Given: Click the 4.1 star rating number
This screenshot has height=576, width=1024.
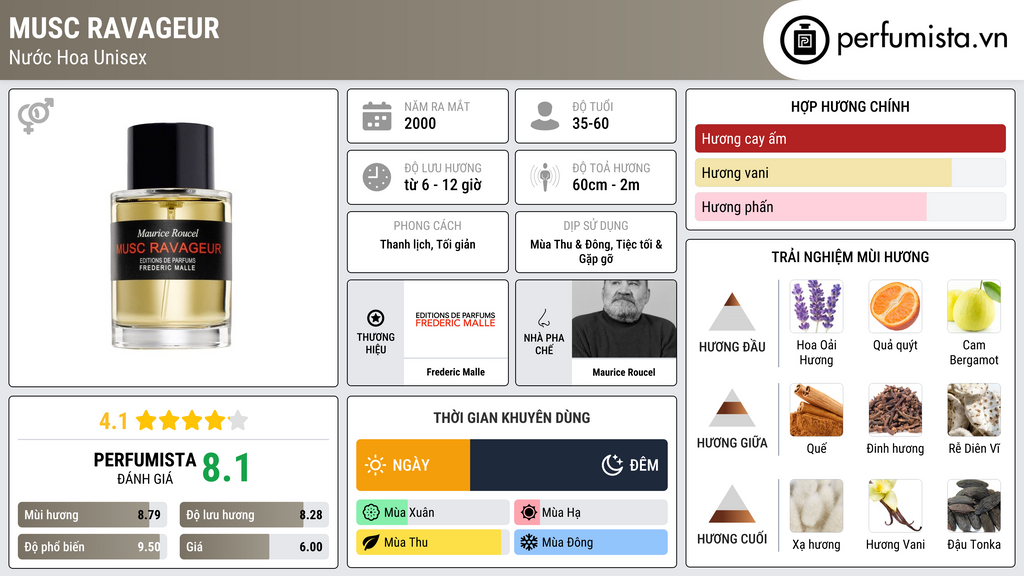Looking at the screenshot, I should pos(114,421).
